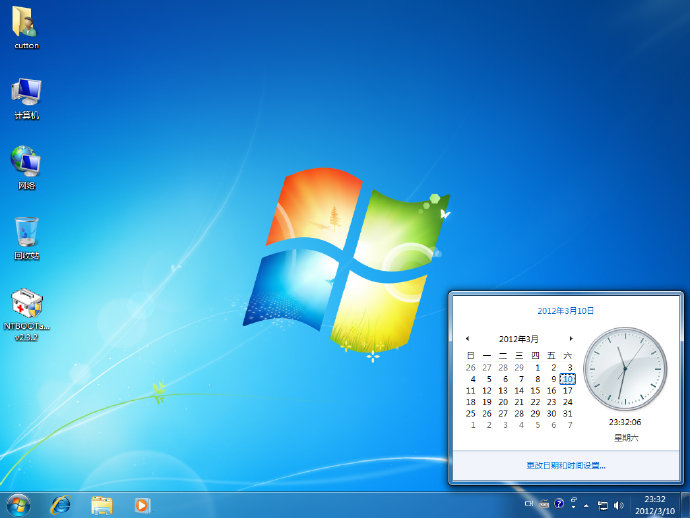Screen dimensions: 690x518
Task: Select the 计算机 desktop icon
Action: pyautogui.click(x=26, y=99)
